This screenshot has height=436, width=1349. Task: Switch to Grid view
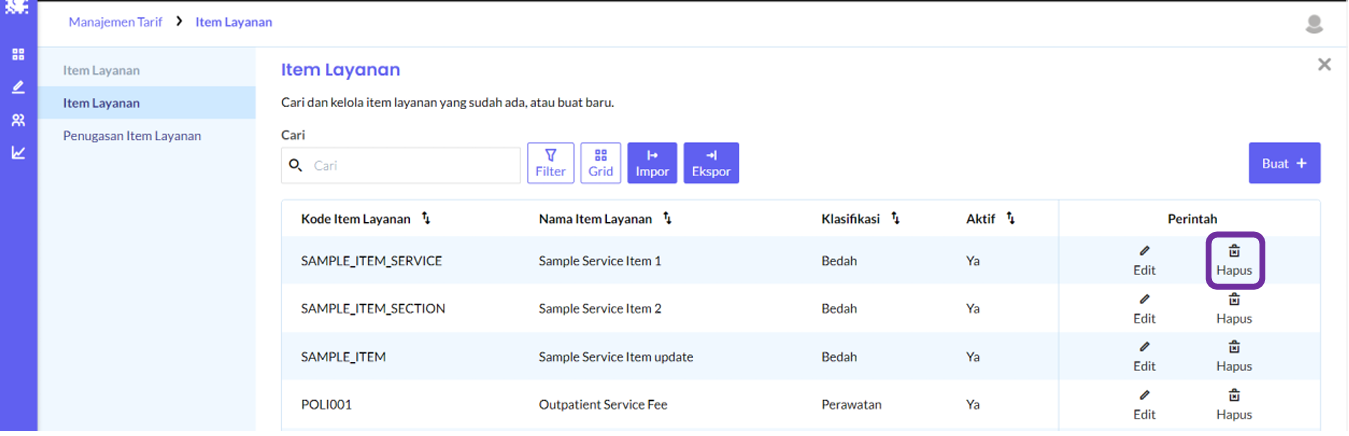600,163
